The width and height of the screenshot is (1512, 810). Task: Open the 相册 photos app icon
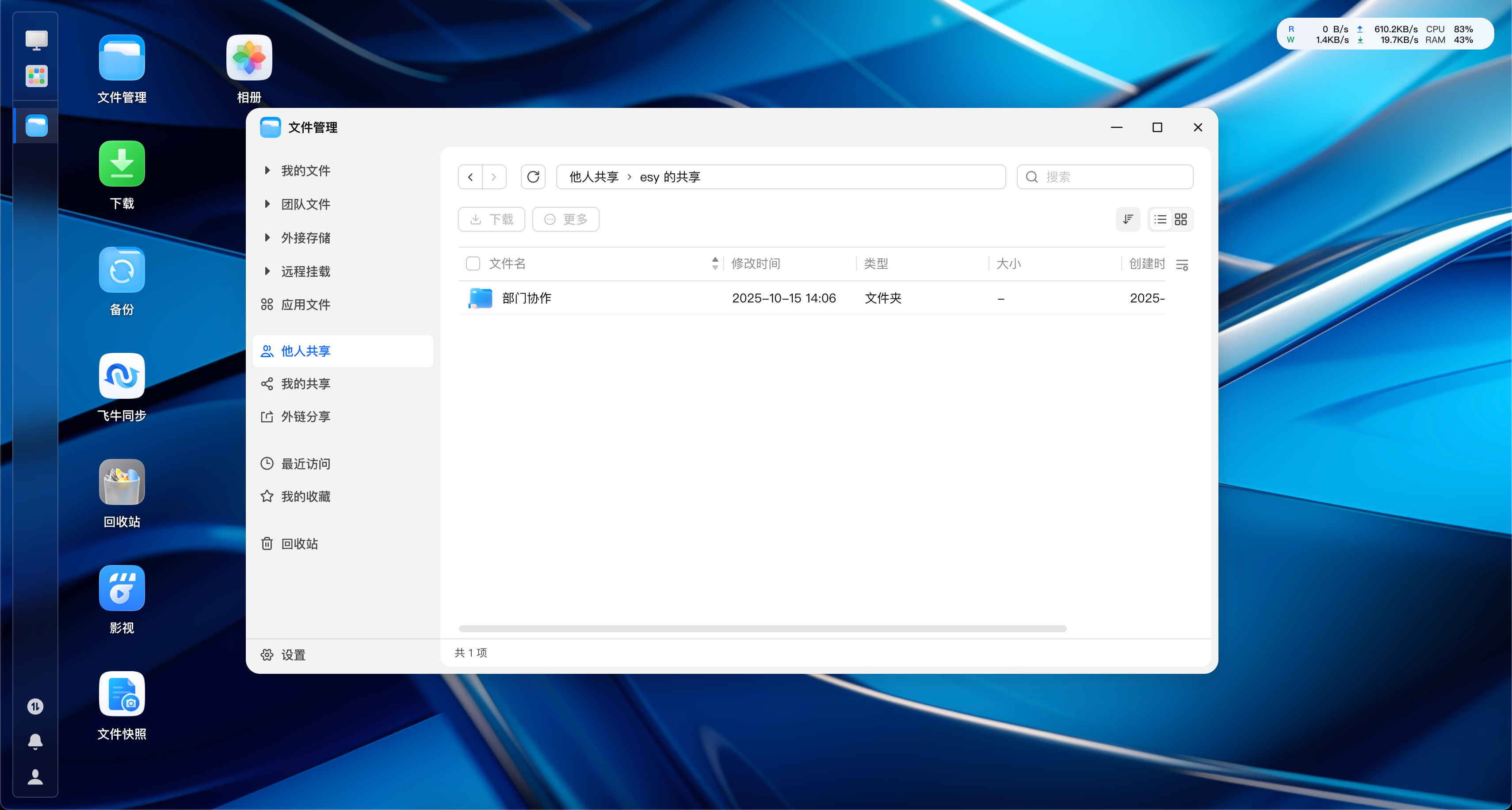click(x=249, y=57)
